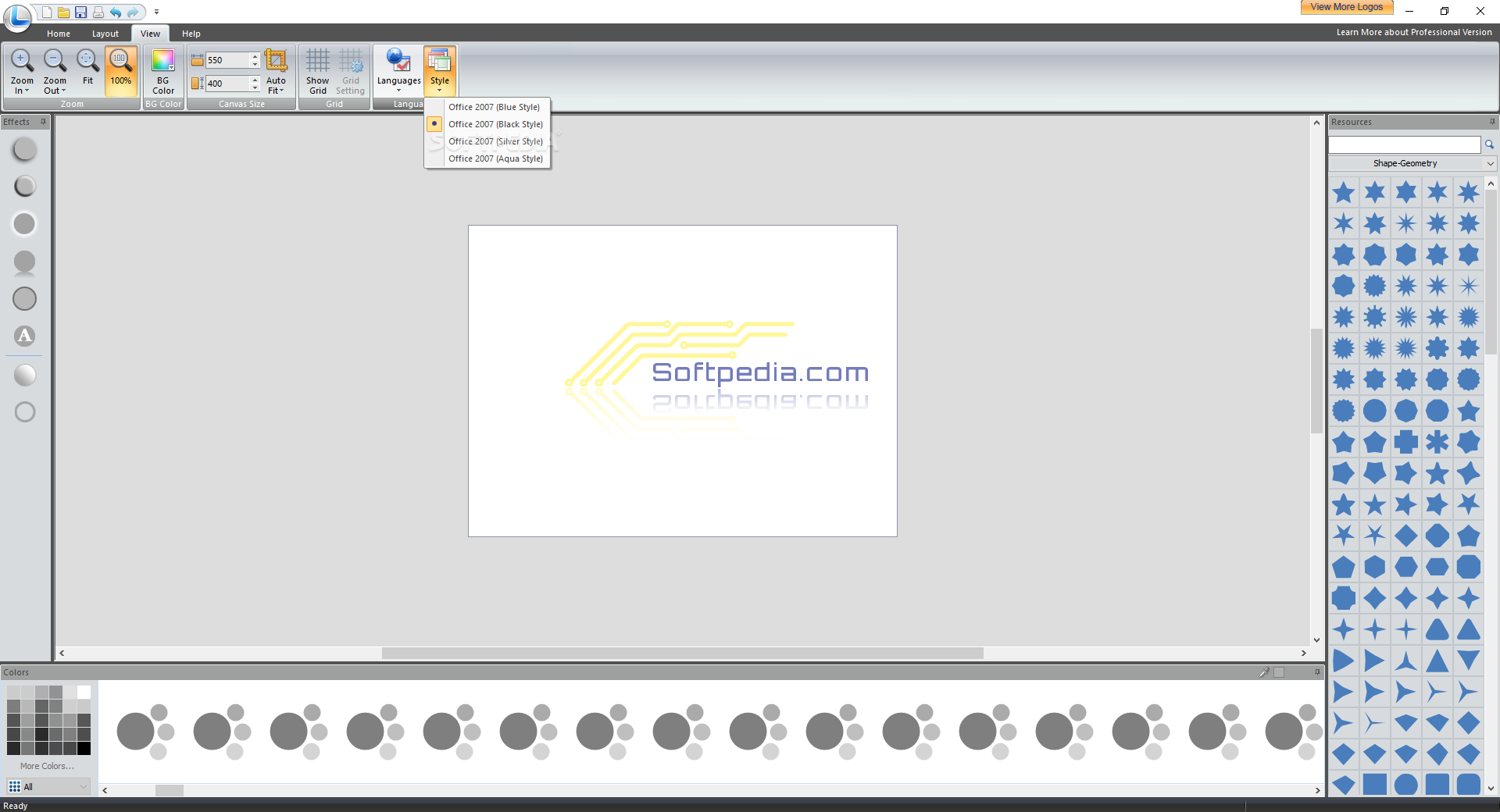Click the Resources panel scroll down arrow

tap(1491, 789)
